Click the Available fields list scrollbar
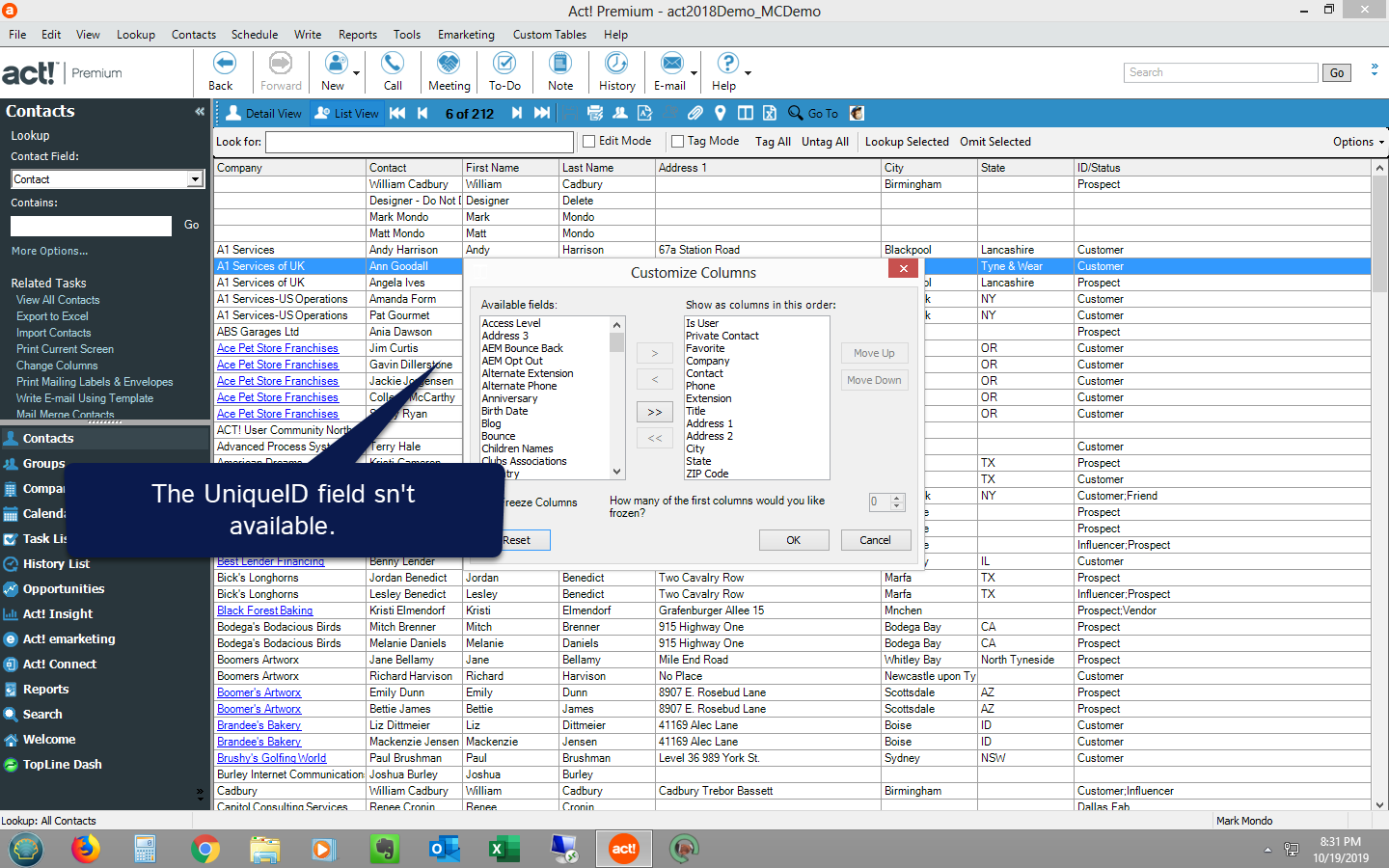The height and width of the screenshot is (868, 1389). [x=617, y=397]
